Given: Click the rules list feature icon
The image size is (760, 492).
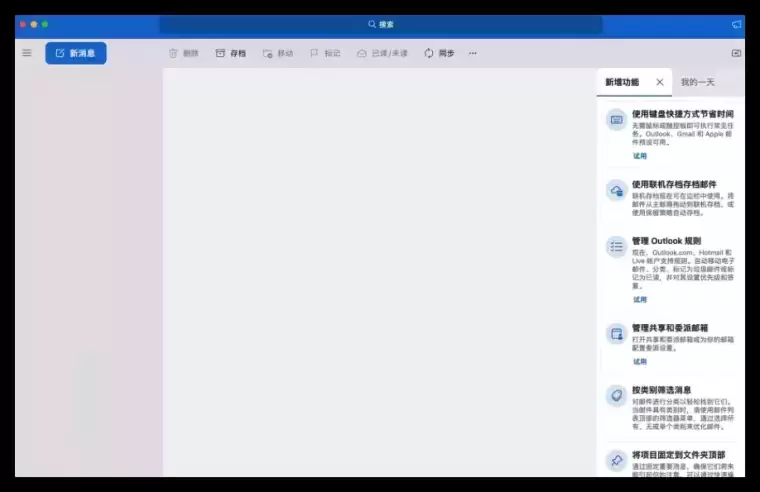Looking at the screenshot, I should tap(617, 247).
